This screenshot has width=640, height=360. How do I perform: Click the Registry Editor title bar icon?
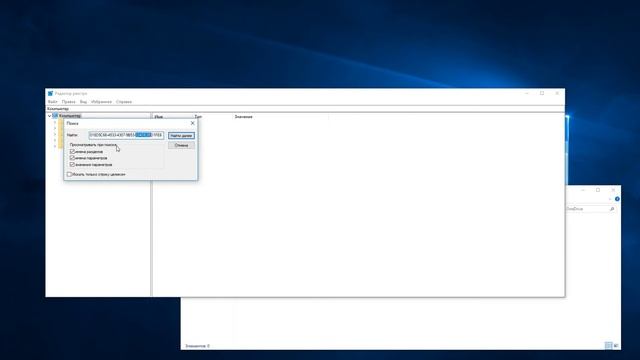pos(50,93)
